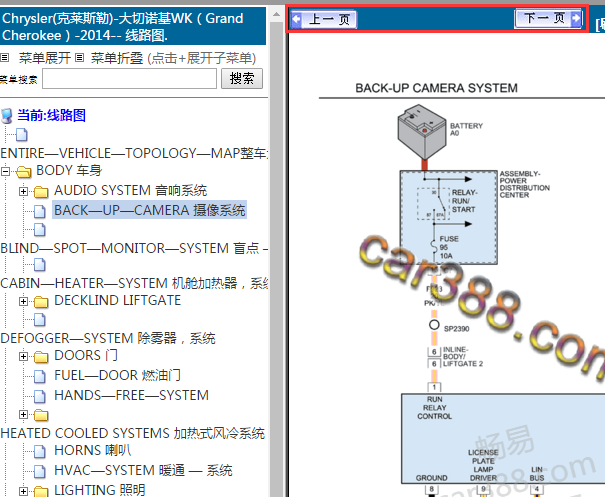Open AUDIO SYSTEM 音响系统 entry
The height and width of the screenshot is (497, 605).
pyautogui.click(x=131, y=190)
